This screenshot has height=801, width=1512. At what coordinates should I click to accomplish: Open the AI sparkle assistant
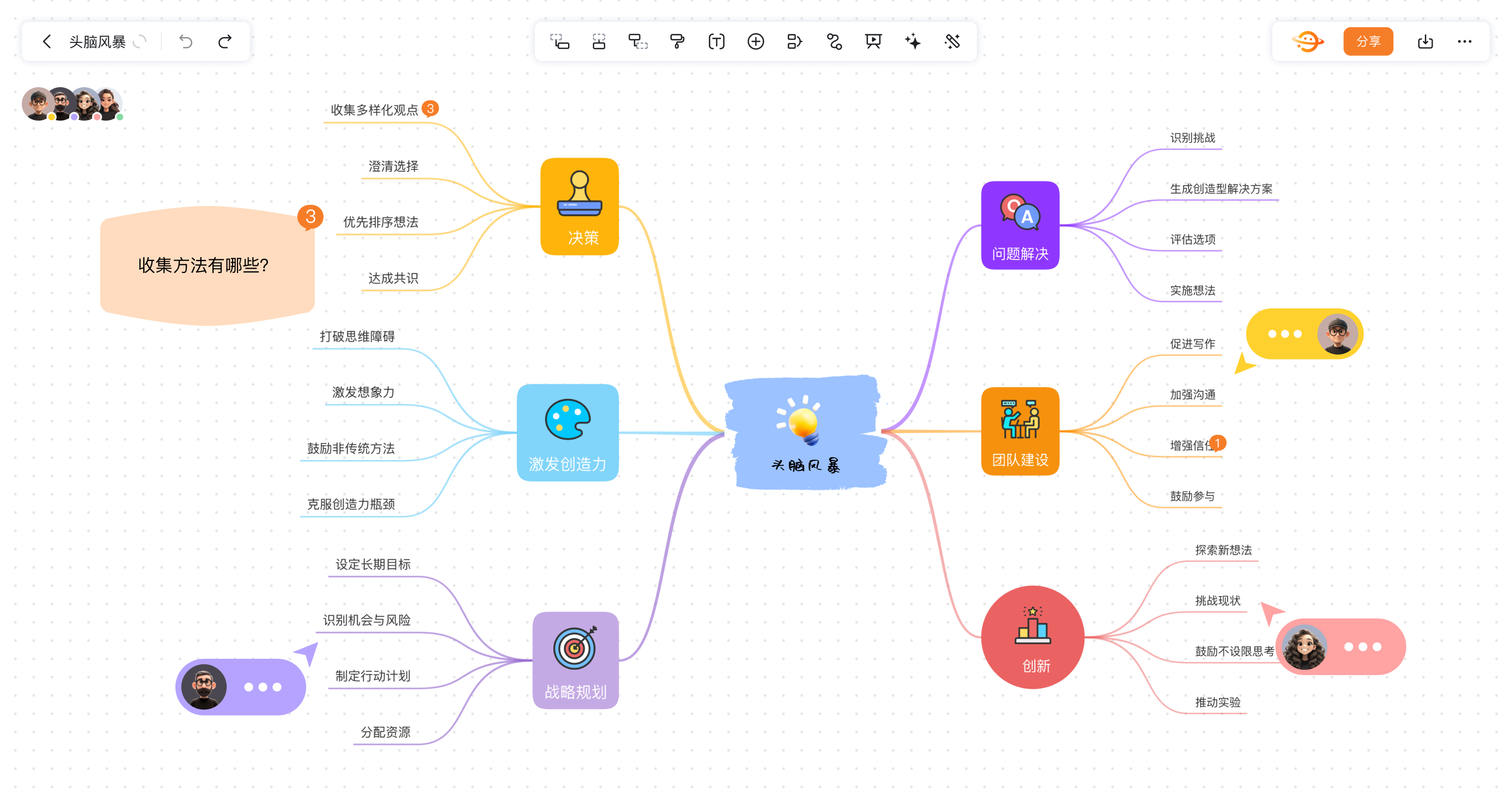(913, 42)
